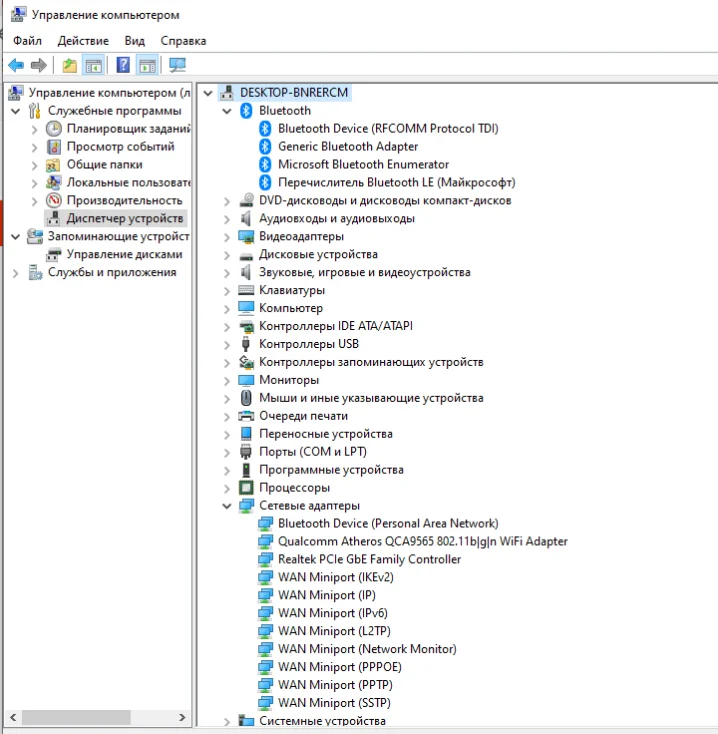Expand Аудиовходы и аудиовыходы category
This screenshot has height=734, width=718.
[x=227, y=219]
